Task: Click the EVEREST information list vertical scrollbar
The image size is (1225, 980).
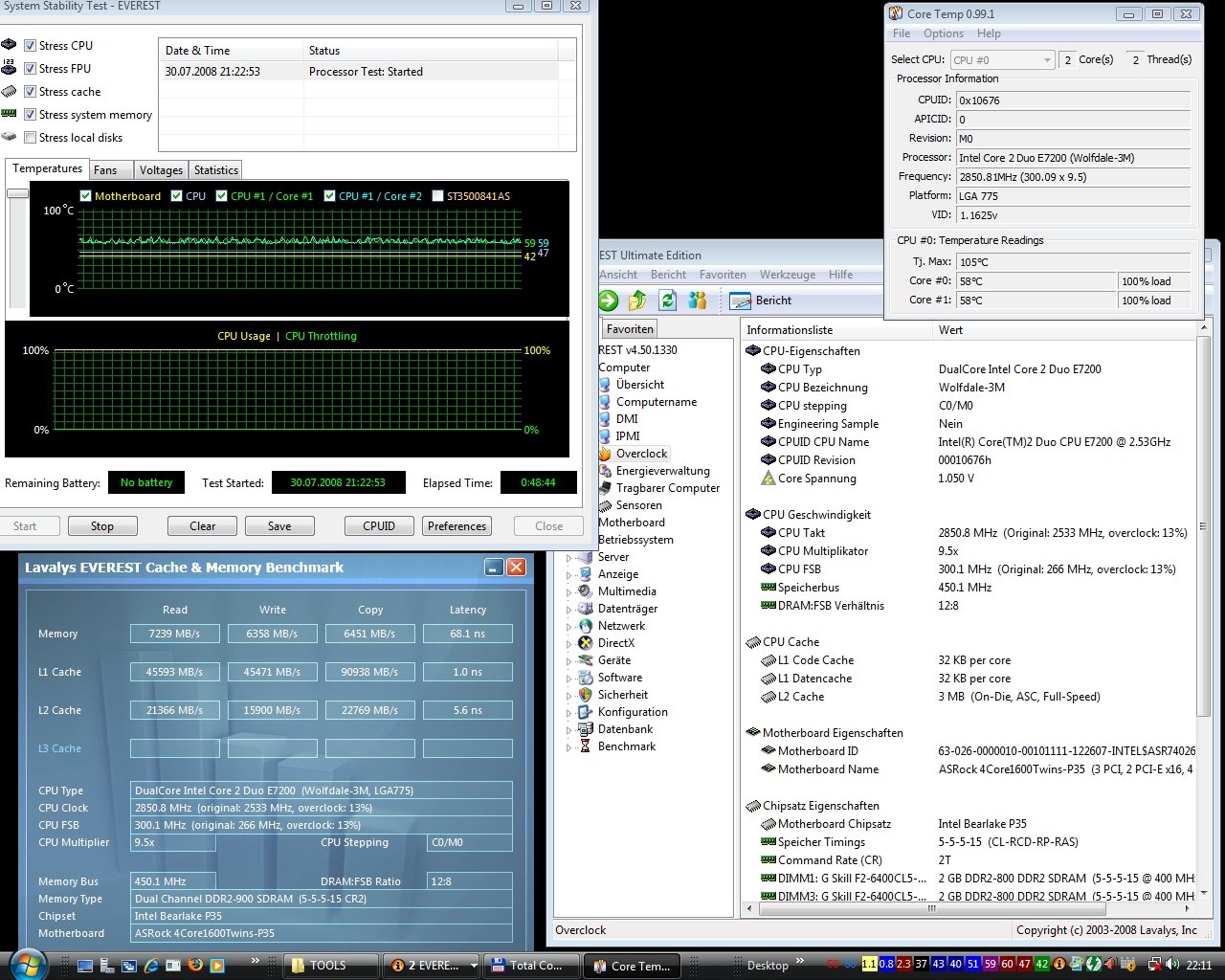Action: [1204, 526]
